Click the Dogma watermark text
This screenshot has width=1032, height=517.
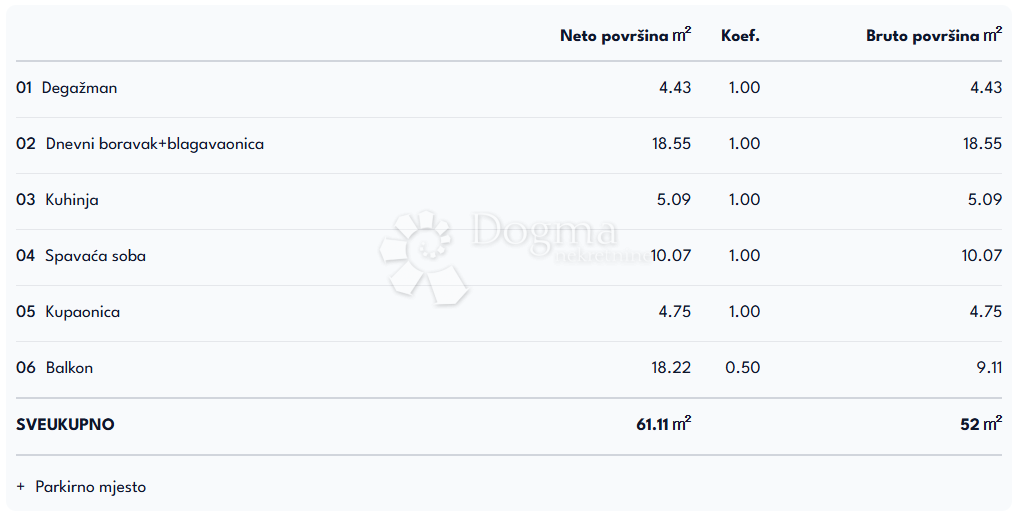pos(545,232)
